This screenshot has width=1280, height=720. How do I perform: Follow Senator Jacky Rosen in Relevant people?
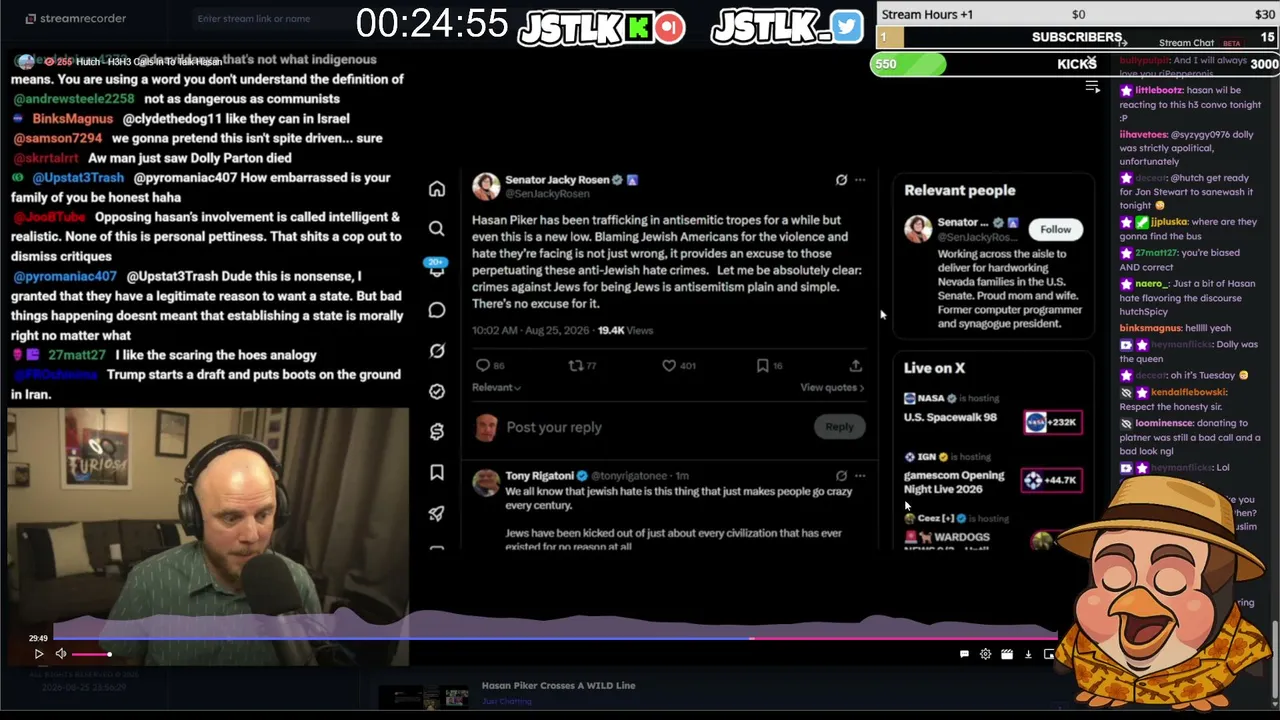pos(1055,229)
